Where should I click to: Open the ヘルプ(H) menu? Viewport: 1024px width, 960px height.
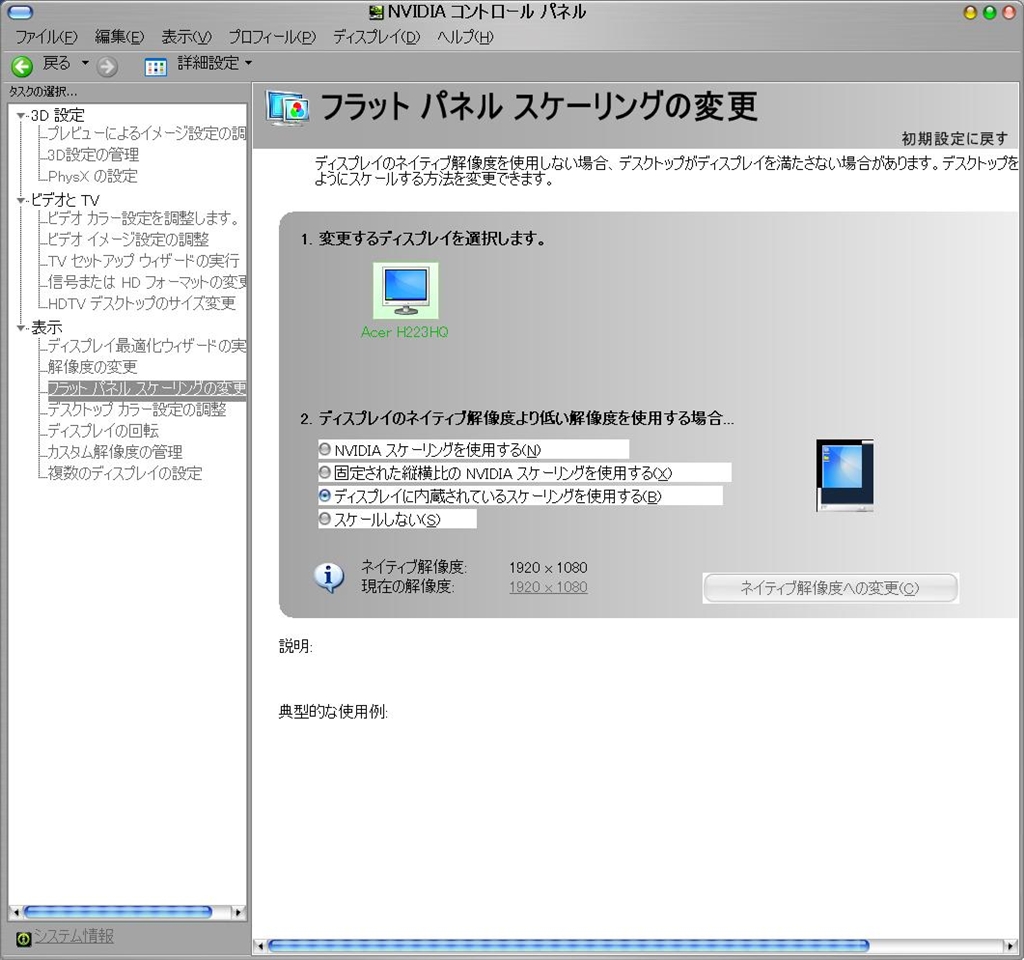(x=465, y=37)
